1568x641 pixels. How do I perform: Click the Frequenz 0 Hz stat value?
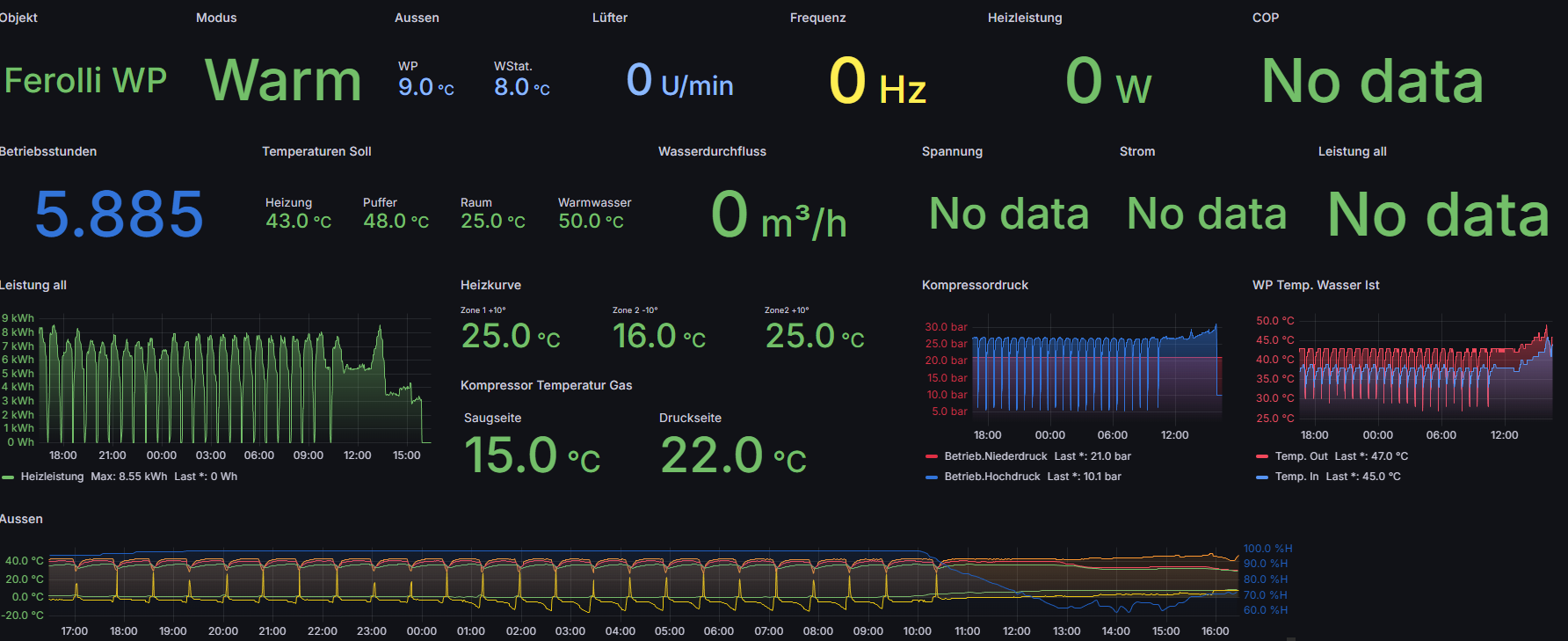(877, 82)
